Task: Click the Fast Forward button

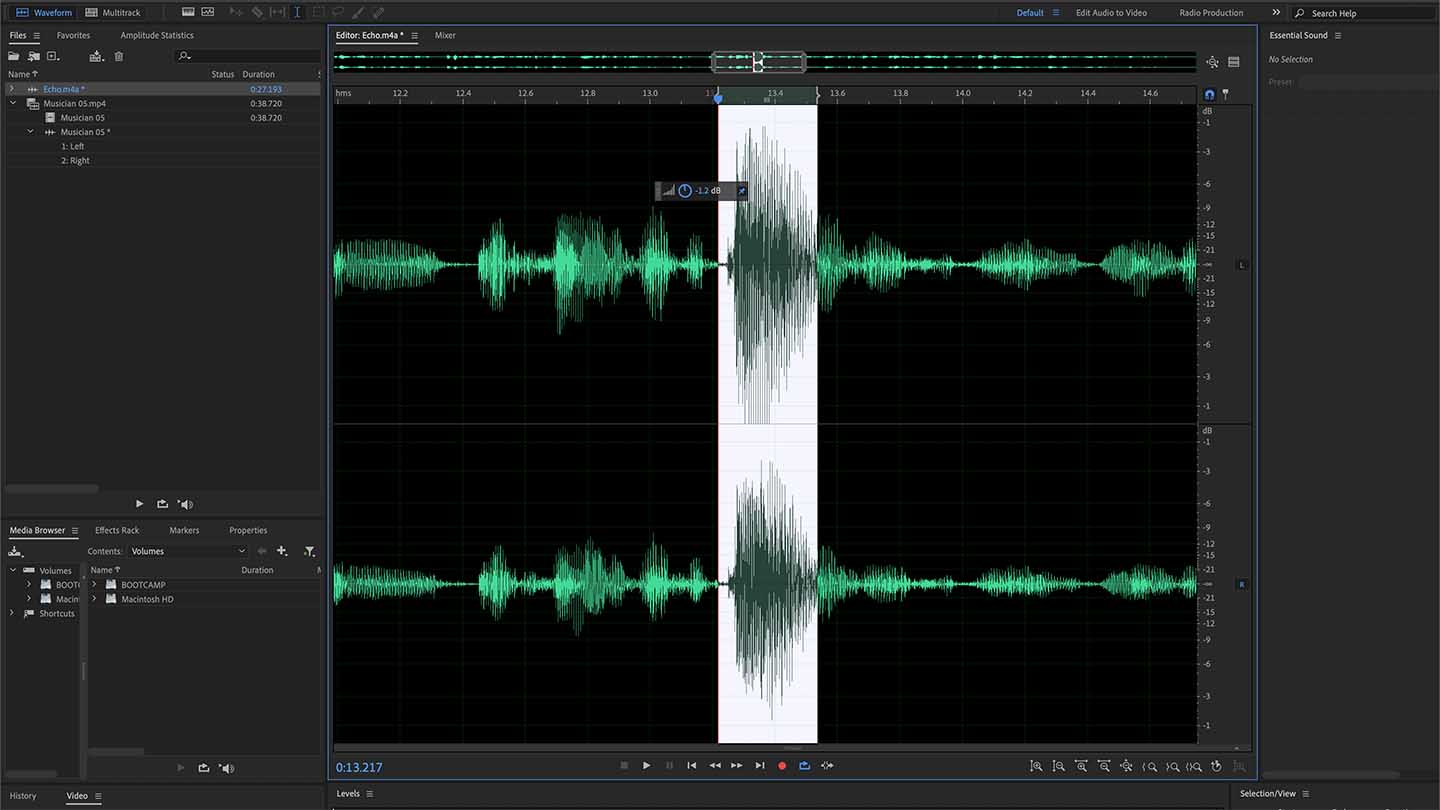Action: (x=737, y=766)
